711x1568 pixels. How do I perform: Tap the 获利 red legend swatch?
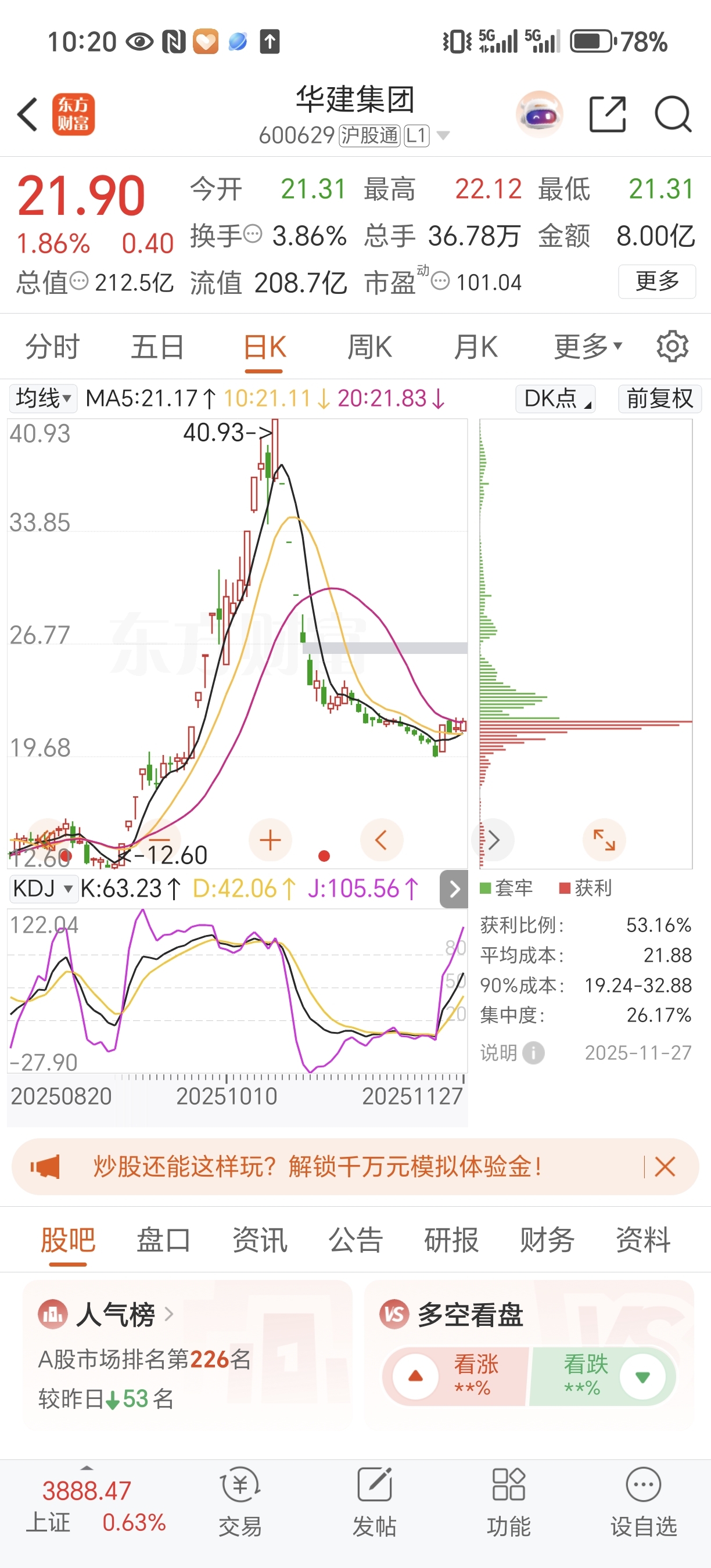[x=565, y=888]
